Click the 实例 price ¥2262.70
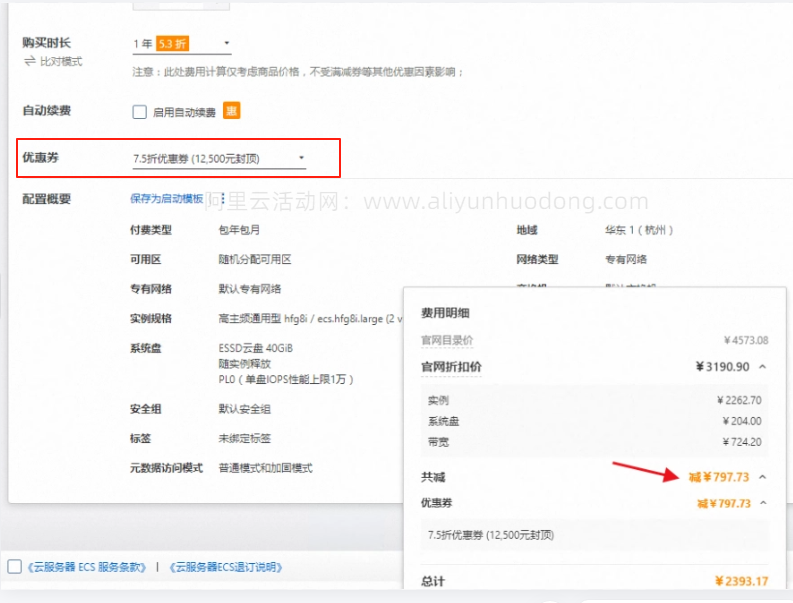The height and width of the screenshot is (603, 793). coord(739,400)
